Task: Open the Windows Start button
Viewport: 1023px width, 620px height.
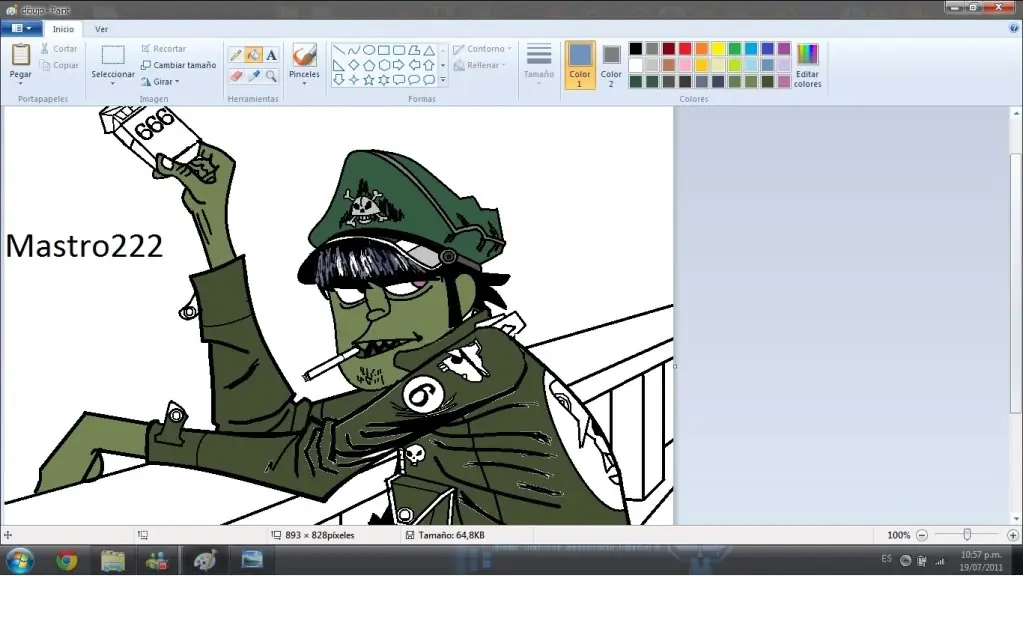Action: tap(20, 561)
